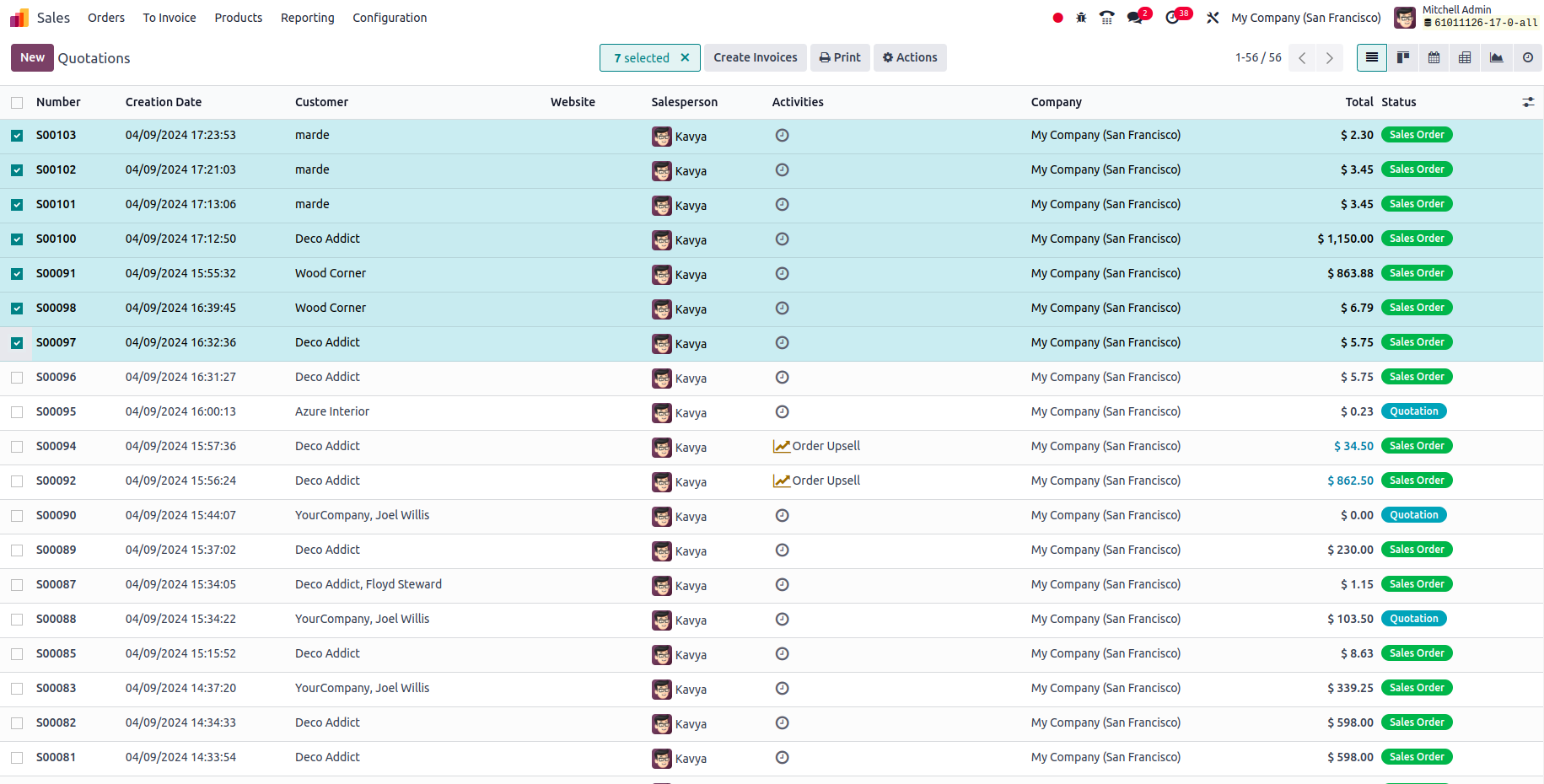
Task: Click the Create Invoices button
Action: click(x=755, y=57)
